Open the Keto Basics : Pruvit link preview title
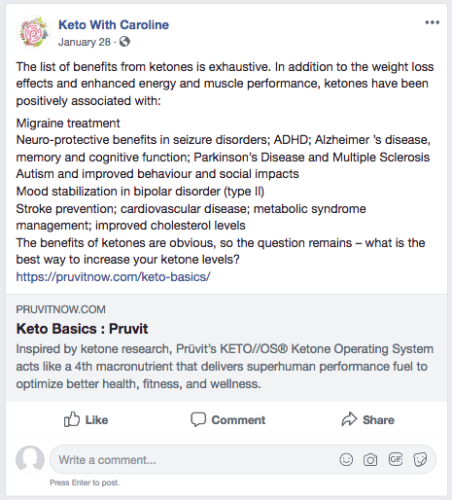Viewport: 452px width, 500px height. [x=82, y=329]
